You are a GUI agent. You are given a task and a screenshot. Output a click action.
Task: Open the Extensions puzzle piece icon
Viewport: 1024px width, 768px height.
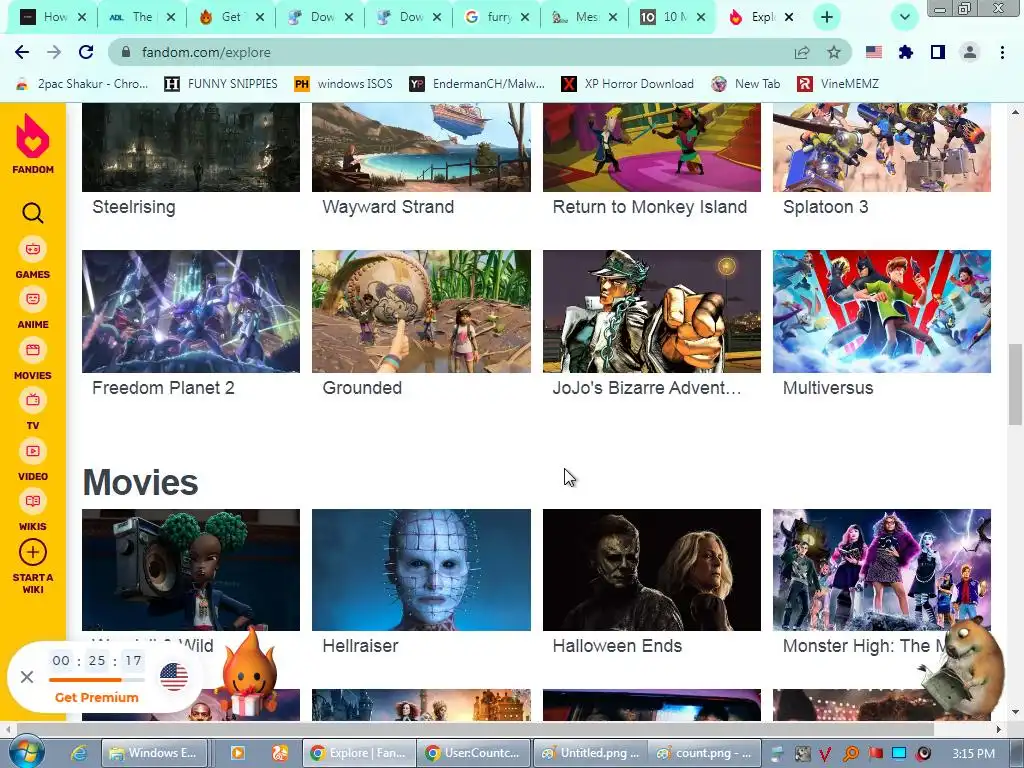pyautogui.click(x=906, y=52)
